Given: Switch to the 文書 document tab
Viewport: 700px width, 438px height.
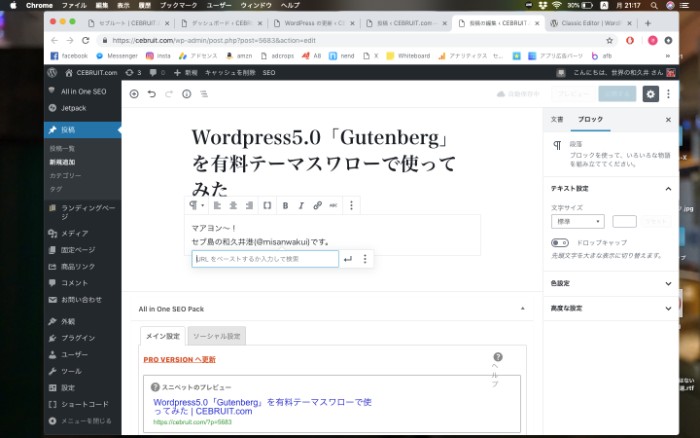Looking at the screenshot, I should pos(557,119).
